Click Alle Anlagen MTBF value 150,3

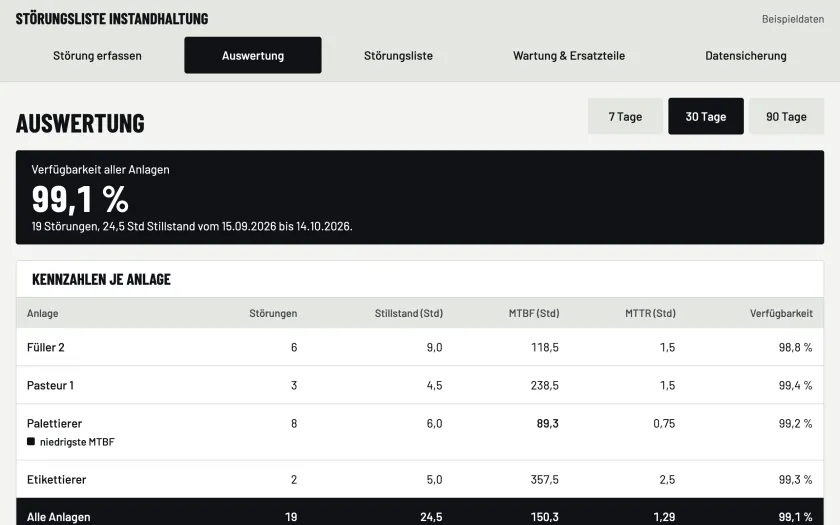coord(545,517)
